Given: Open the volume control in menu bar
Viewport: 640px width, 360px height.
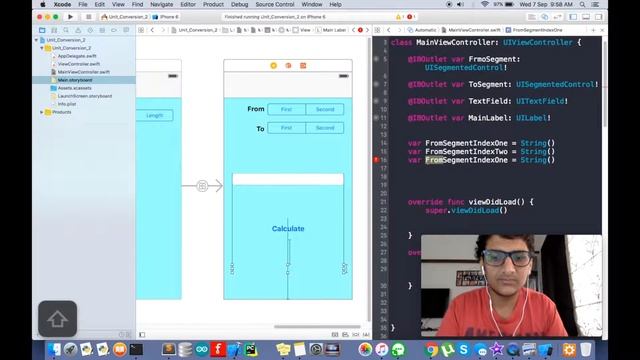Looking at the screenshot, I should [x=460, y=4].
